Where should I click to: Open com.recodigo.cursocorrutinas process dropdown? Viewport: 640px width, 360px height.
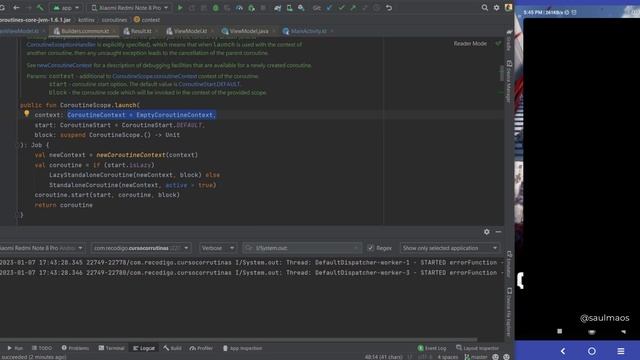[x=141, y=248]
